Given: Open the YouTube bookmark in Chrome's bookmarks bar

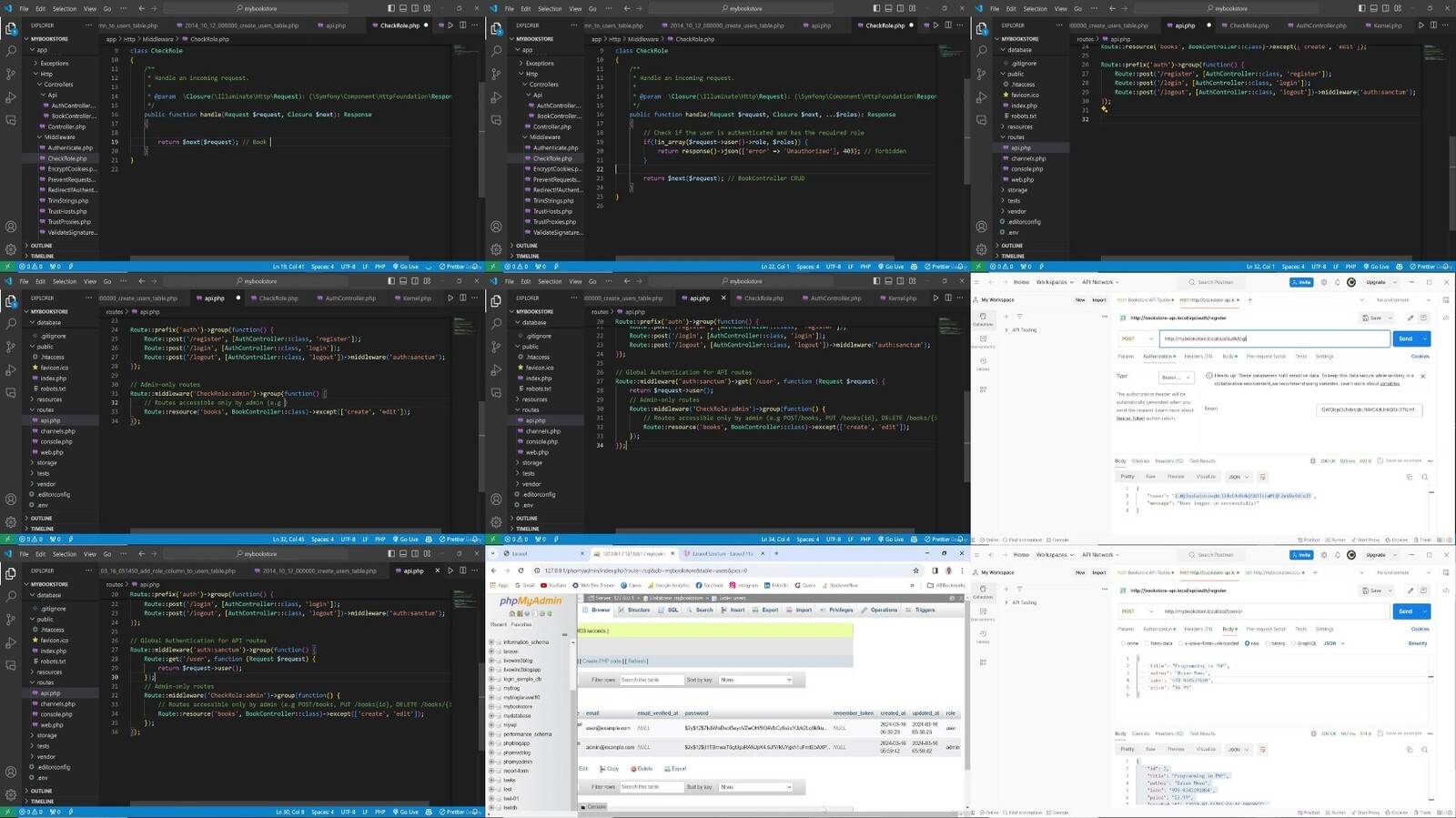Looking at the screenshot, I should click(553, 586).
